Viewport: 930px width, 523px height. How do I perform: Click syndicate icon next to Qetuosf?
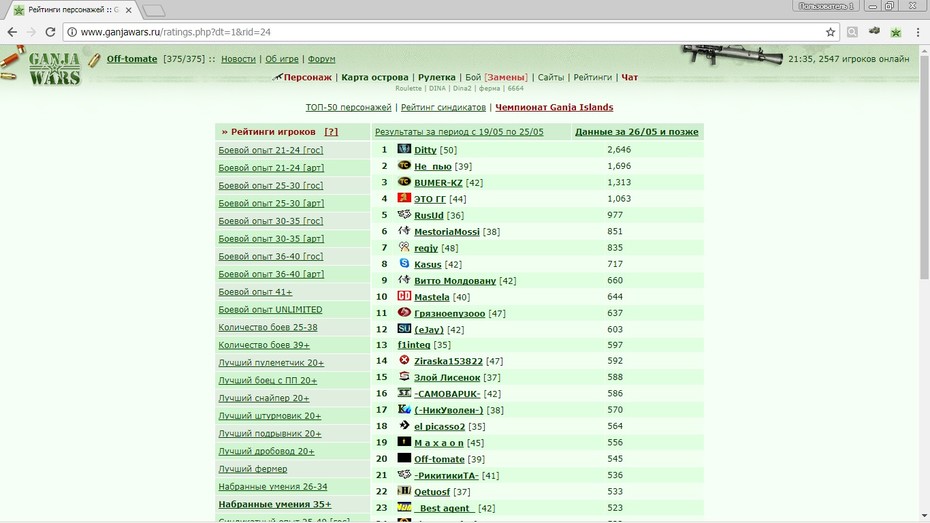404,490
